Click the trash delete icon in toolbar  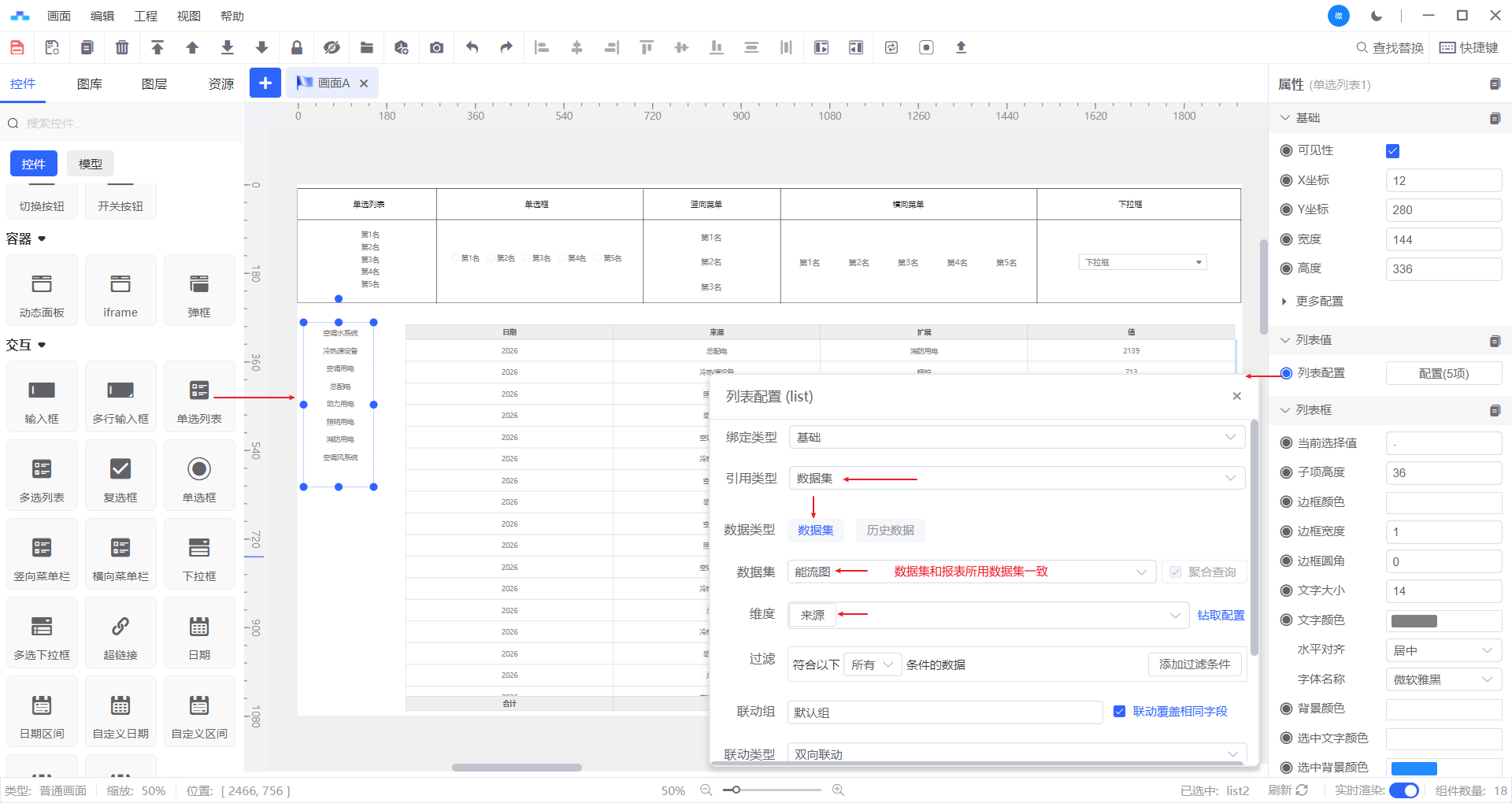[122, 48]
